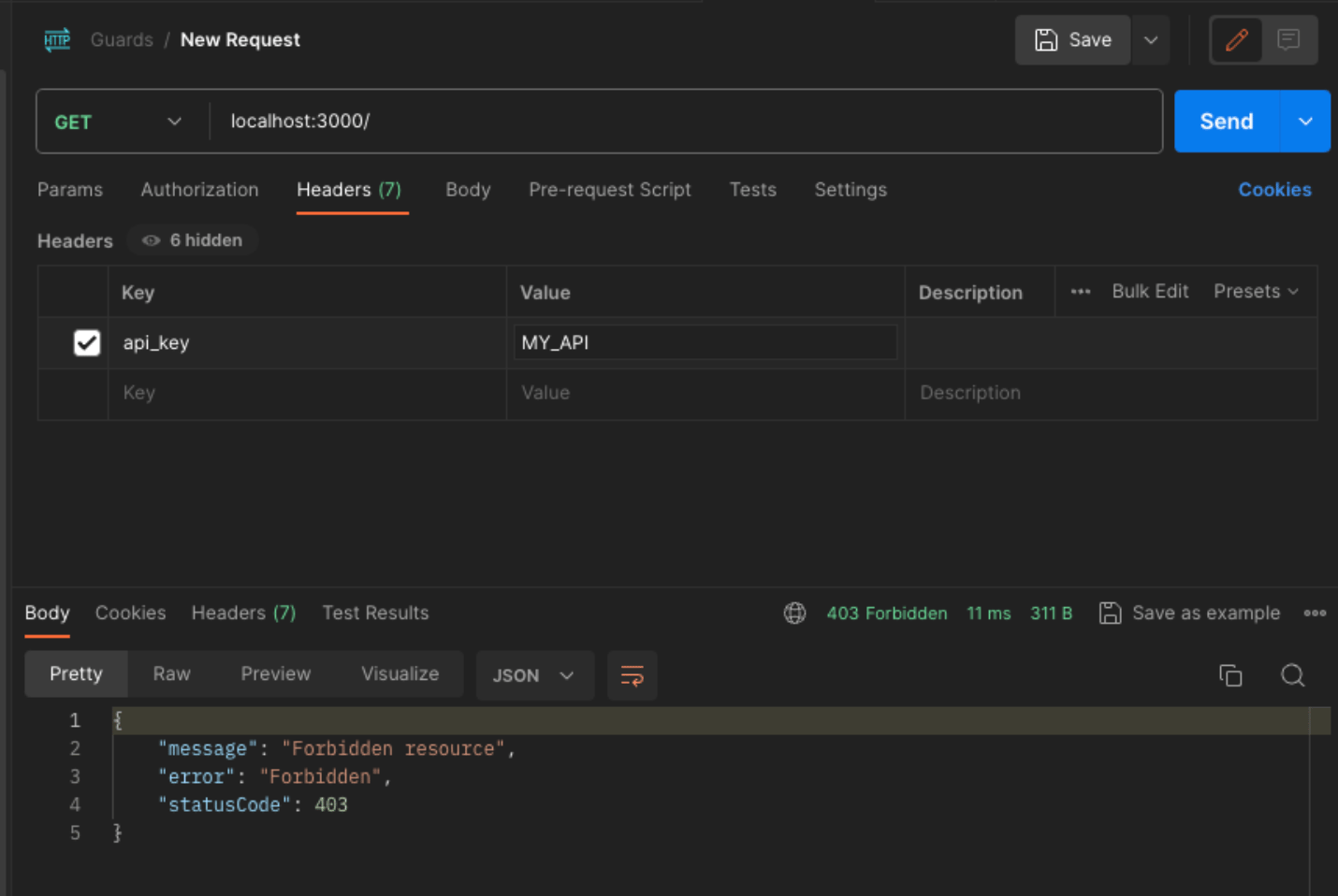Click the New Request title
This screenshot has height=896, width=1338.
tap(240, 40)
